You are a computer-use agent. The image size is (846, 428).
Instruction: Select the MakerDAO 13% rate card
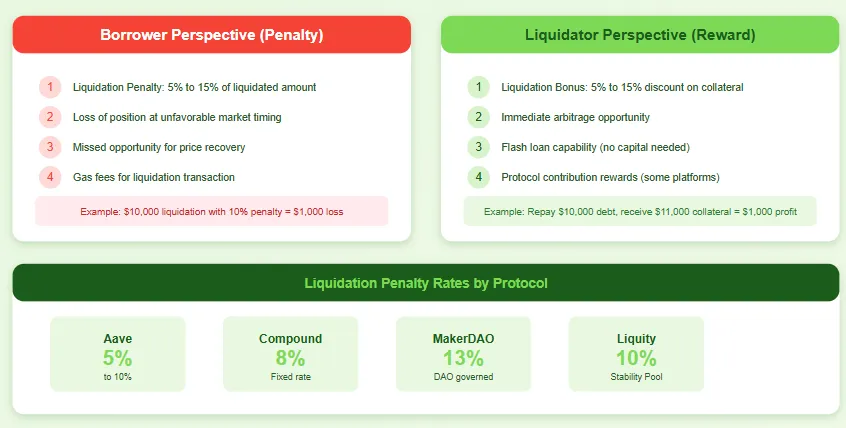pos(463,354)
